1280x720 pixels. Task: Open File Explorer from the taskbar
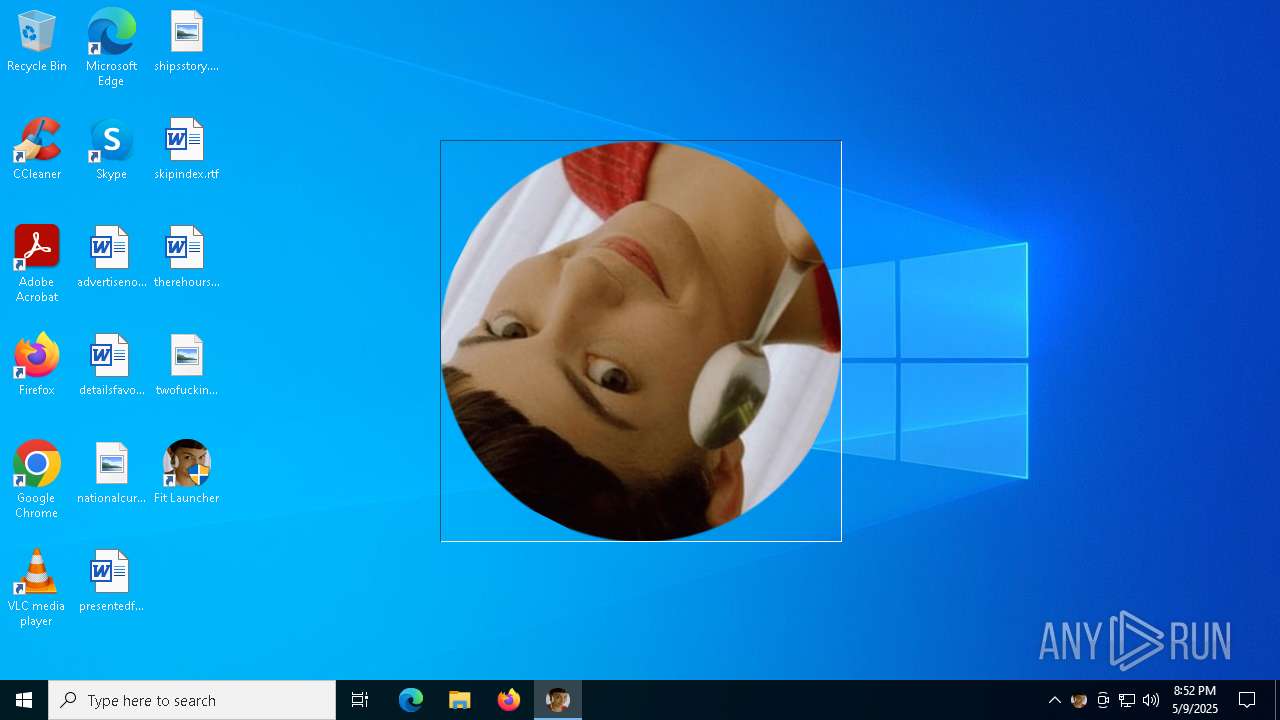pyautogui.click(x=460, y=700)
